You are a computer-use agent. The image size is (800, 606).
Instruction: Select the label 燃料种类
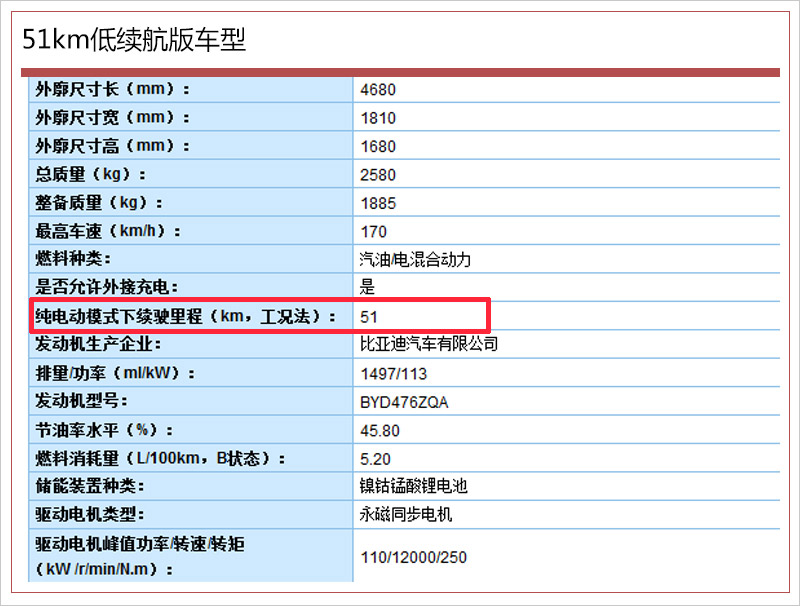(x=72, y=259)
